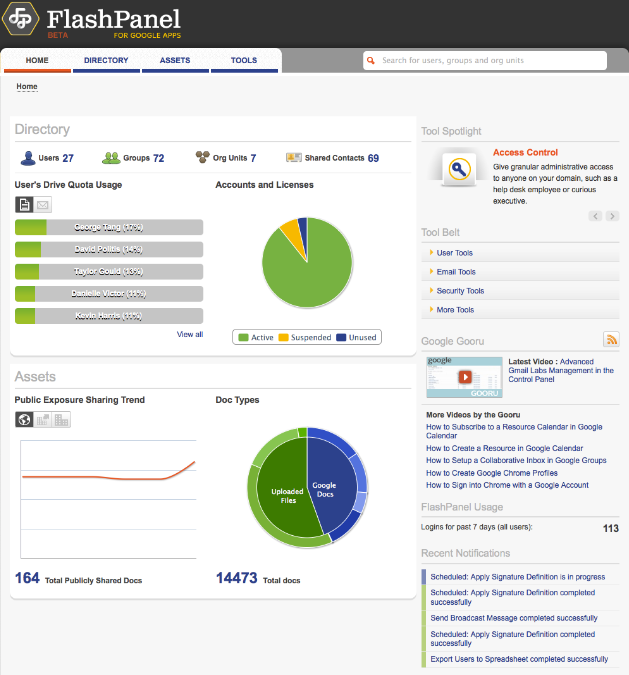The image size is (629, 675).
Task: Click the logins count 113
Action: click(610, 528)
